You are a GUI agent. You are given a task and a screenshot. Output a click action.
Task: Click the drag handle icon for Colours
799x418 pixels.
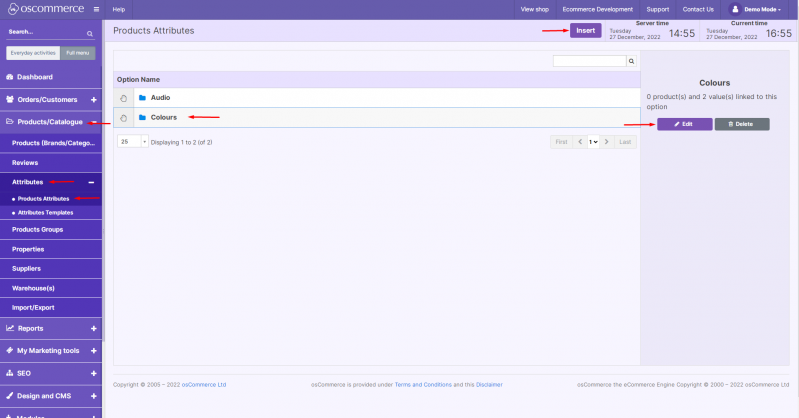coord(123,118)
